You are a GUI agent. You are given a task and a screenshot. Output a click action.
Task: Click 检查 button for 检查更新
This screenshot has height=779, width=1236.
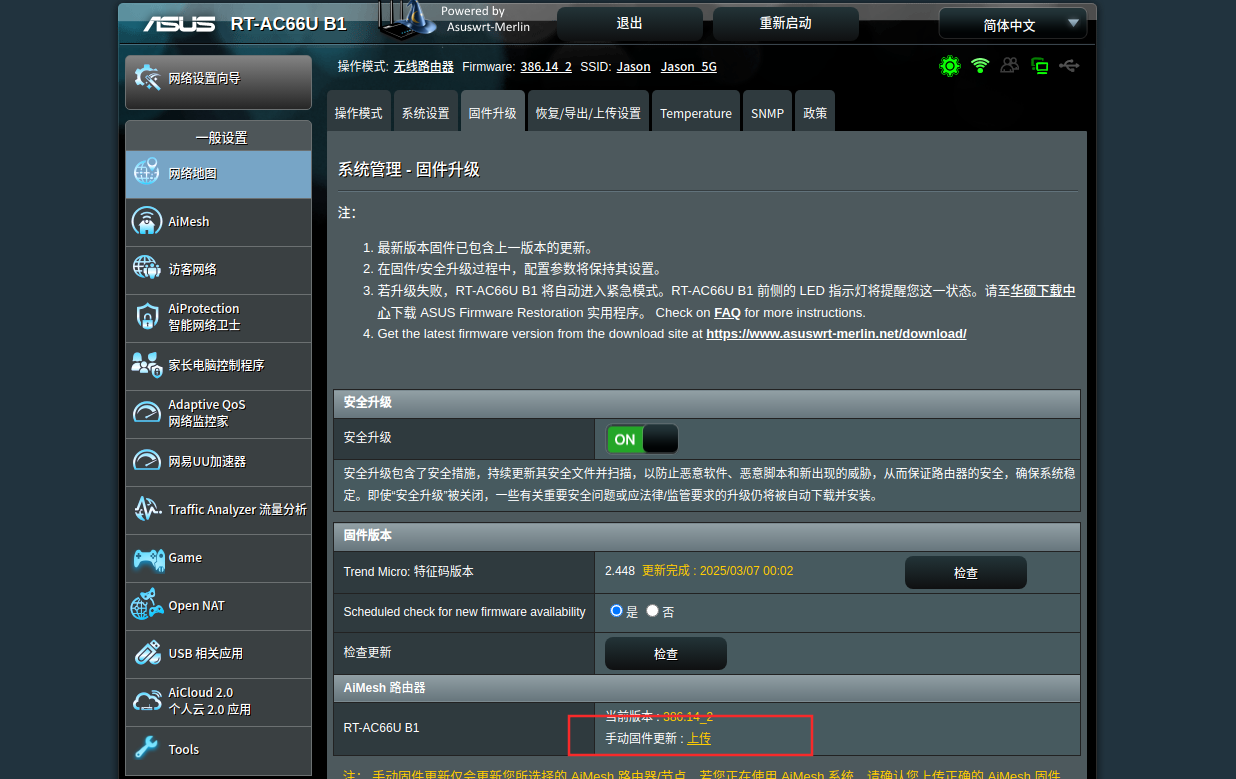point(665,653)
